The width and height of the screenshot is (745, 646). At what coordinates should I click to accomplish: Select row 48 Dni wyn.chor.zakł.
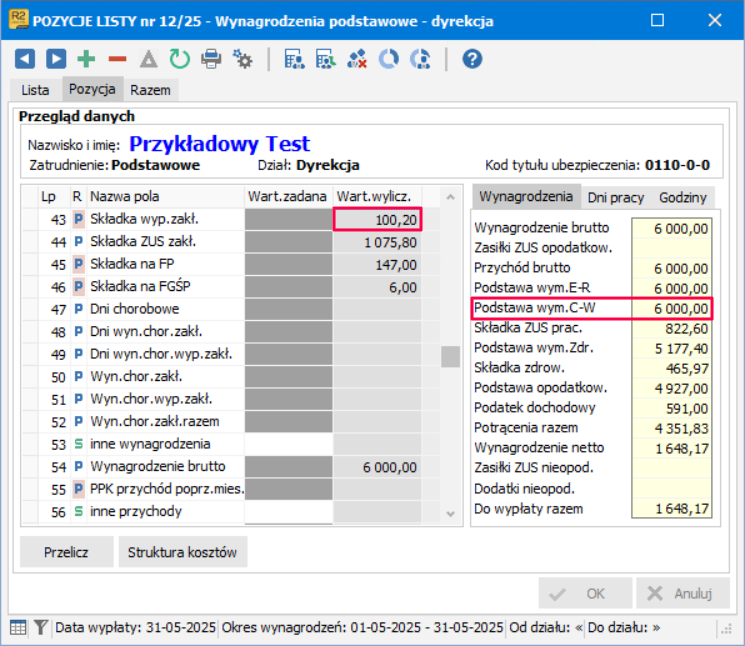(229, 332)
